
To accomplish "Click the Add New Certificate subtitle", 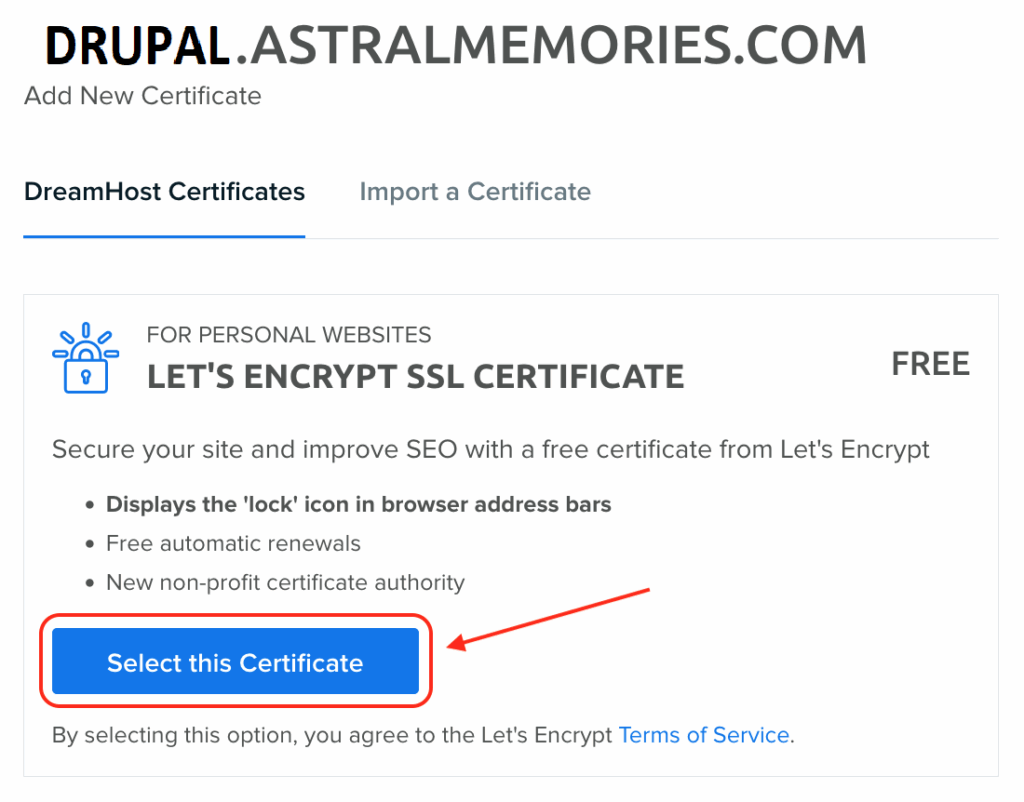I will (143, 96).
